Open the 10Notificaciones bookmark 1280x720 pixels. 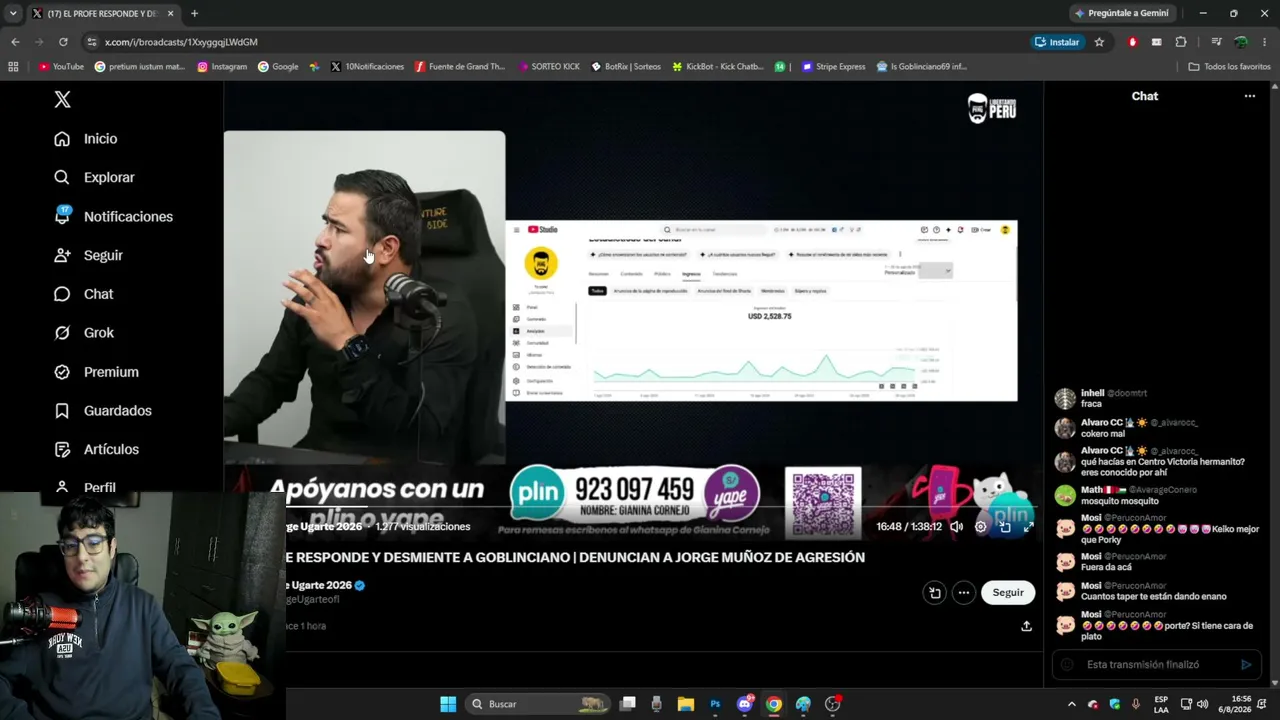pos(367,67)
